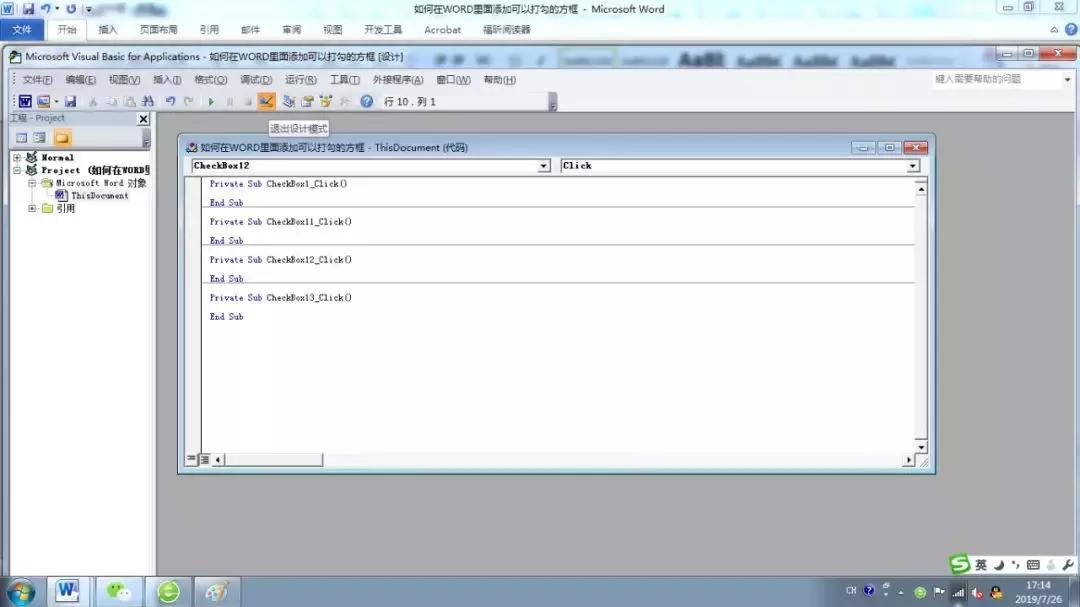Switch to Full Module View at code window bottom
Image resolution: width=1080 pixels, height=607 pixels.
click(x=203, y=459)
